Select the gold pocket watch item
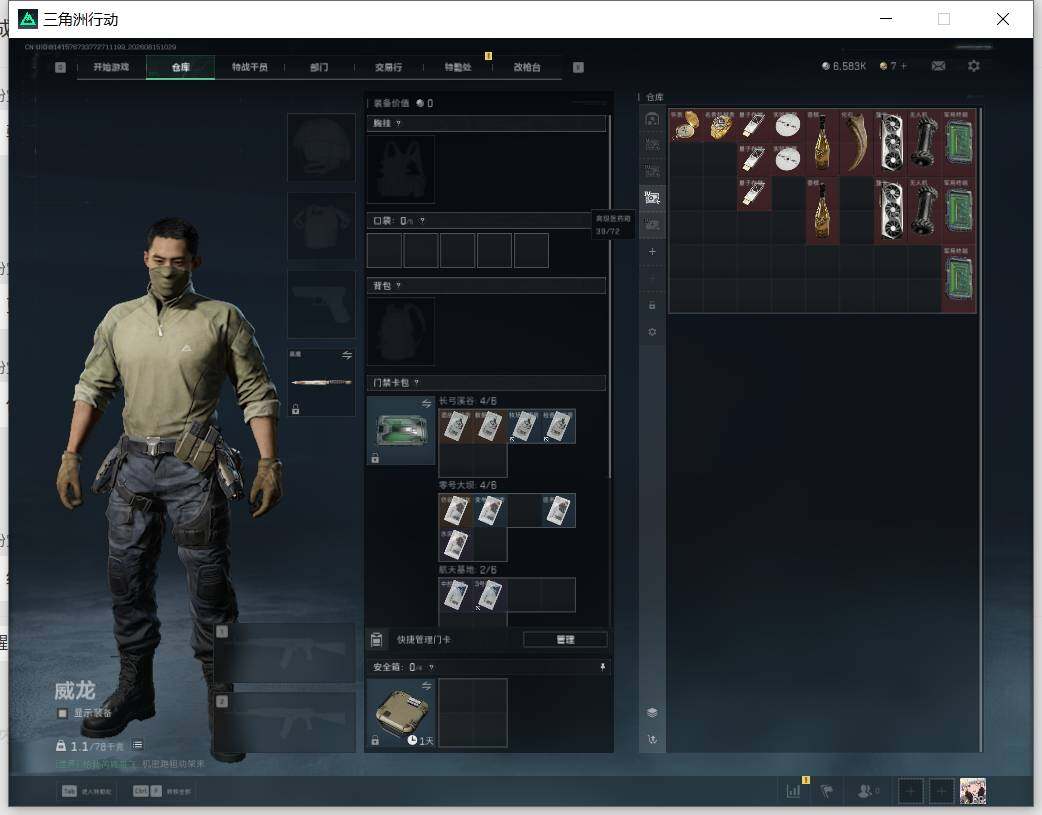1042x815 pixels. 686,125
